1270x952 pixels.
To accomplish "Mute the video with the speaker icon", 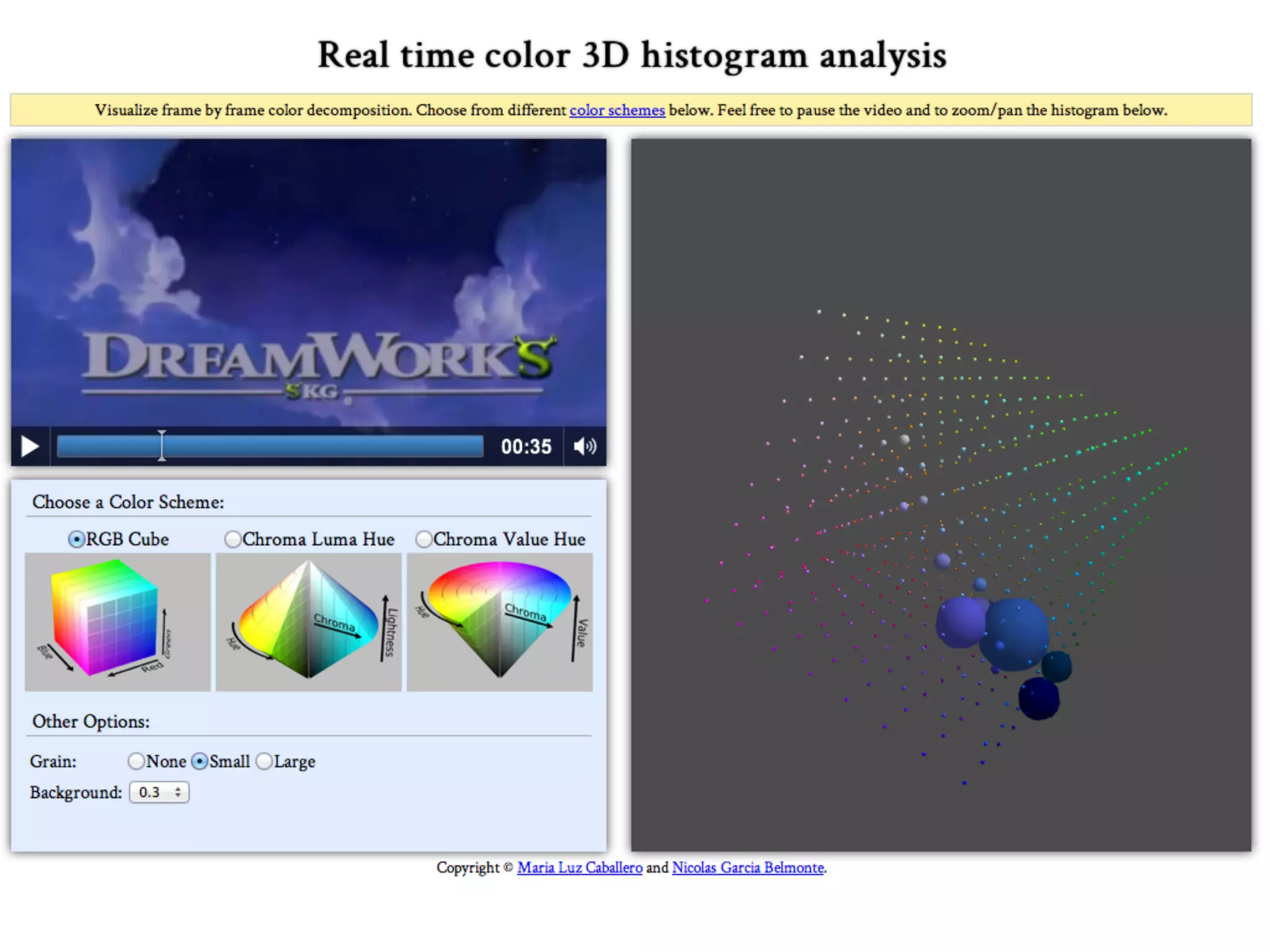I will click(584, 446).
